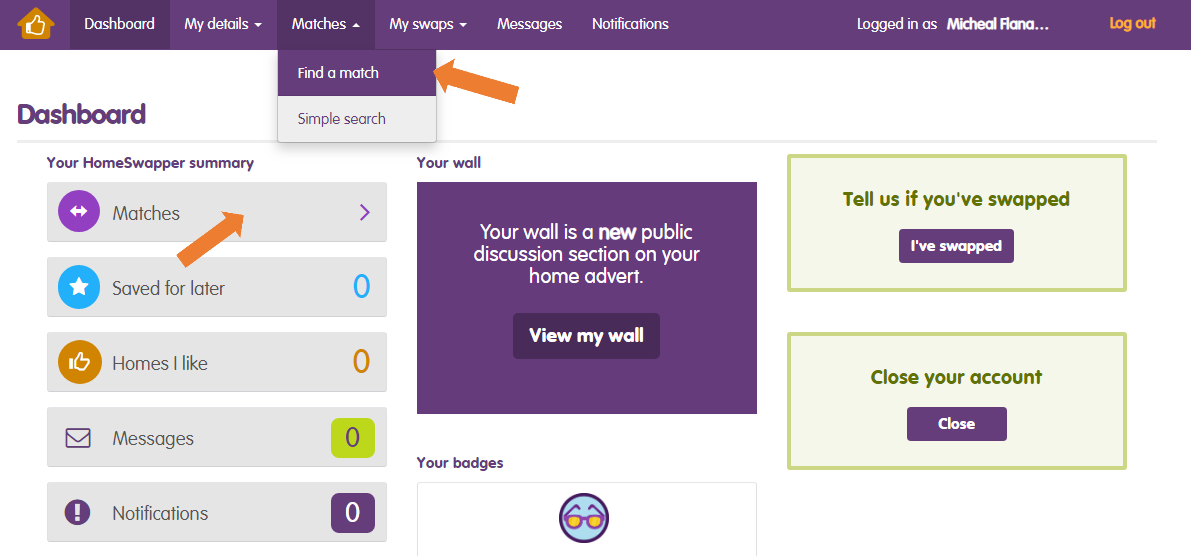Click the blue star Saved for later icon
1191x556 pixels.
click(78, 288)
